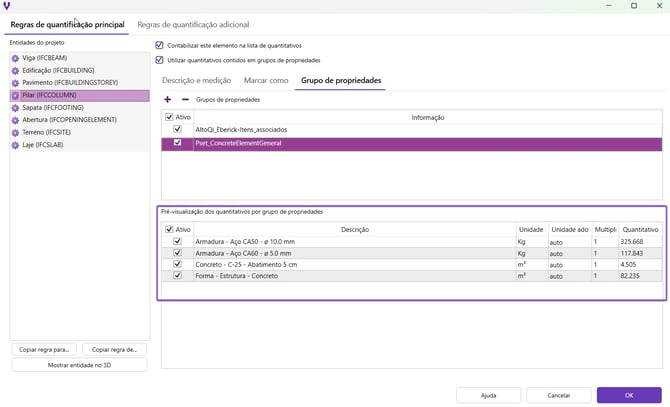
Task: Click Descrição column header in preview table
Action: point(355,230)
